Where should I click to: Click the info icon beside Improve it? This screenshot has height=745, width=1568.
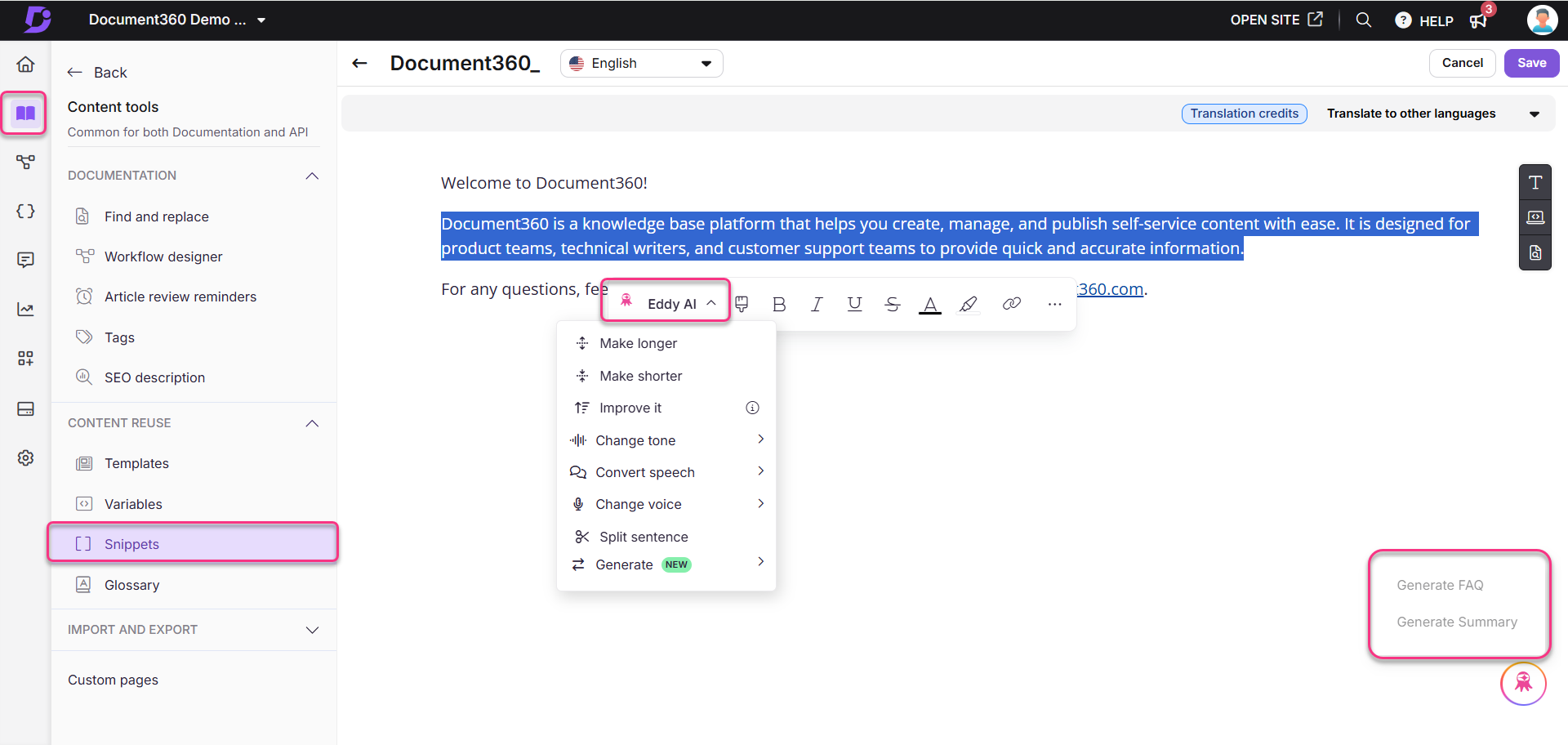(x=752, y=408)
